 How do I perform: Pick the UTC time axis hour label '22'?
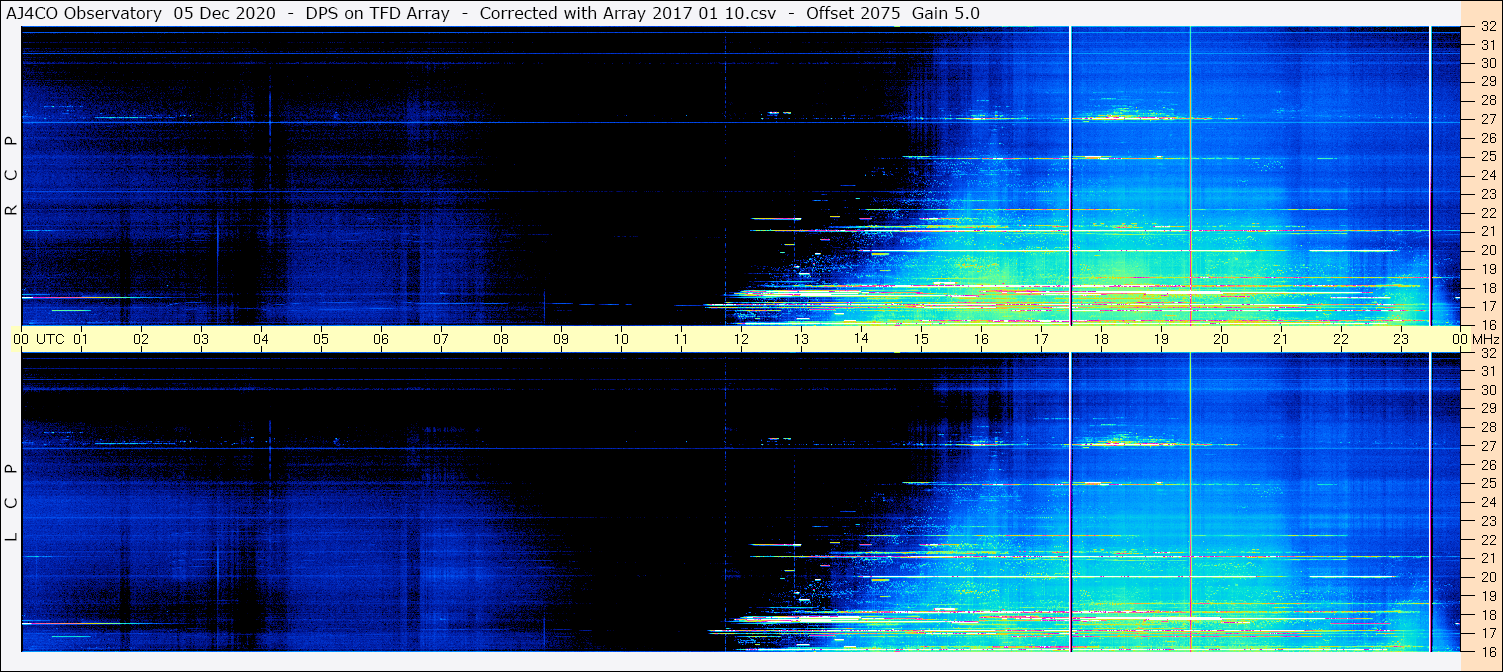click(1341, 339)
